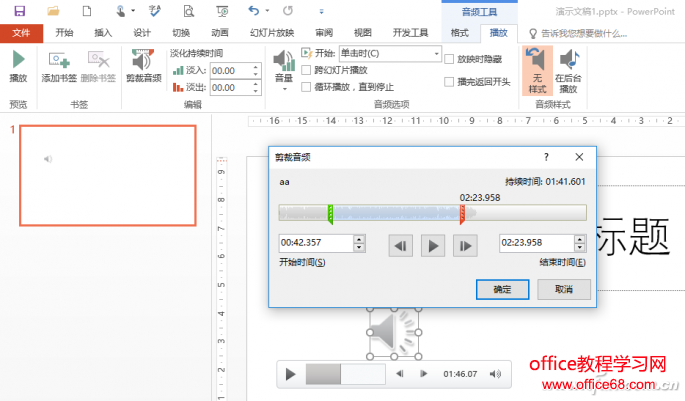Switch to the 切换 tab

point(181,33)
